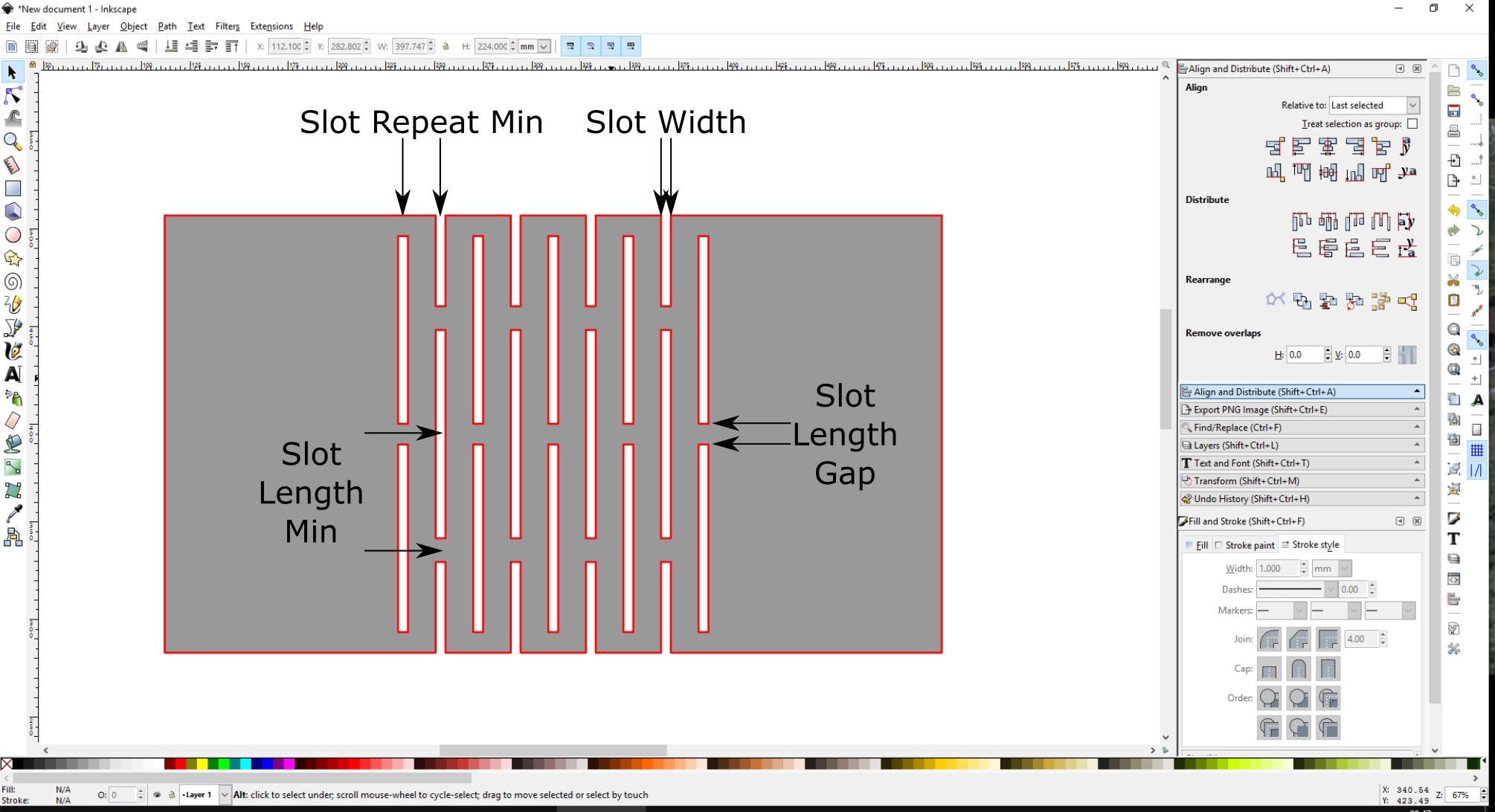1495x812 pixels.
Task: Expand the Align and Distribute panel
Action: point(1417,391)
